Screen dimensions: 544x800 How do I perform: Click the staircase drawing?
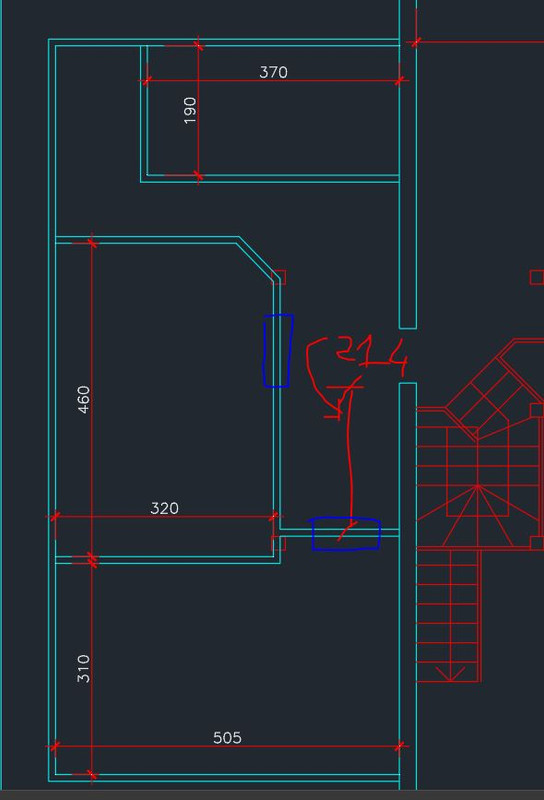[x=480, y=510]
